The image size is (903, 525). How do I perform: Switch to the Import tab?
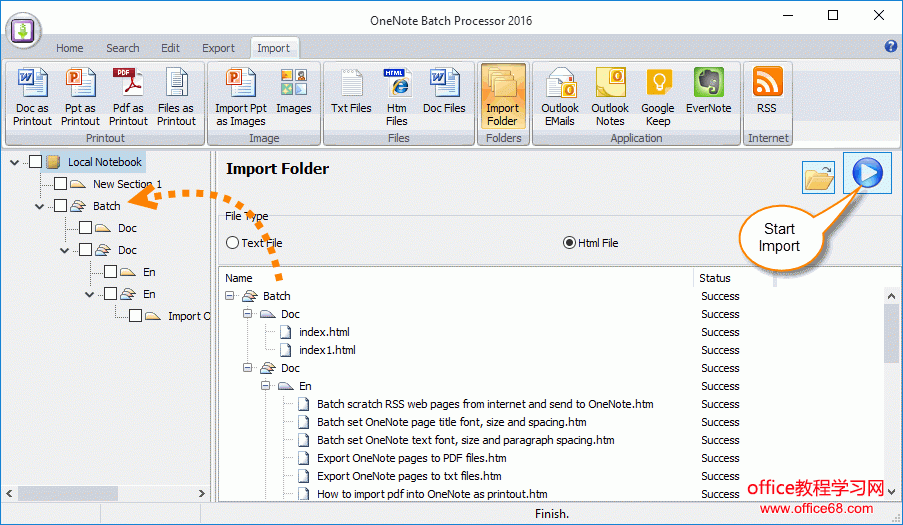pyautogui.click(x=274, y=48)
